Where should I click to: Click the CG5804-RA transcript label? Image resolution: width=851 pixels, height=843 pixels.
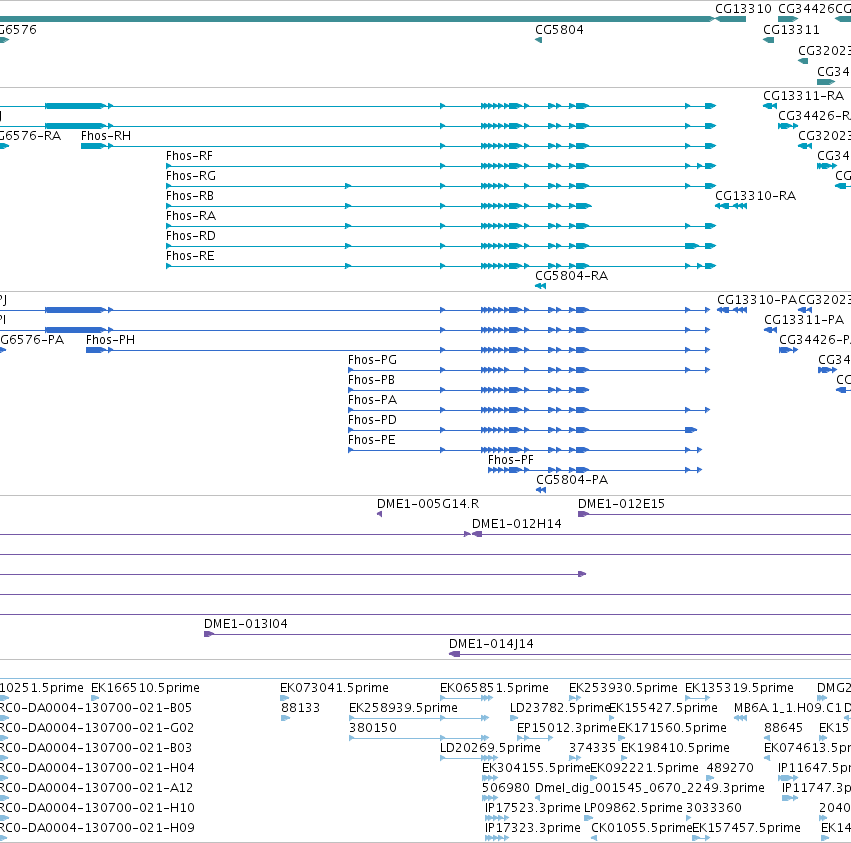(x=571, y=276)
